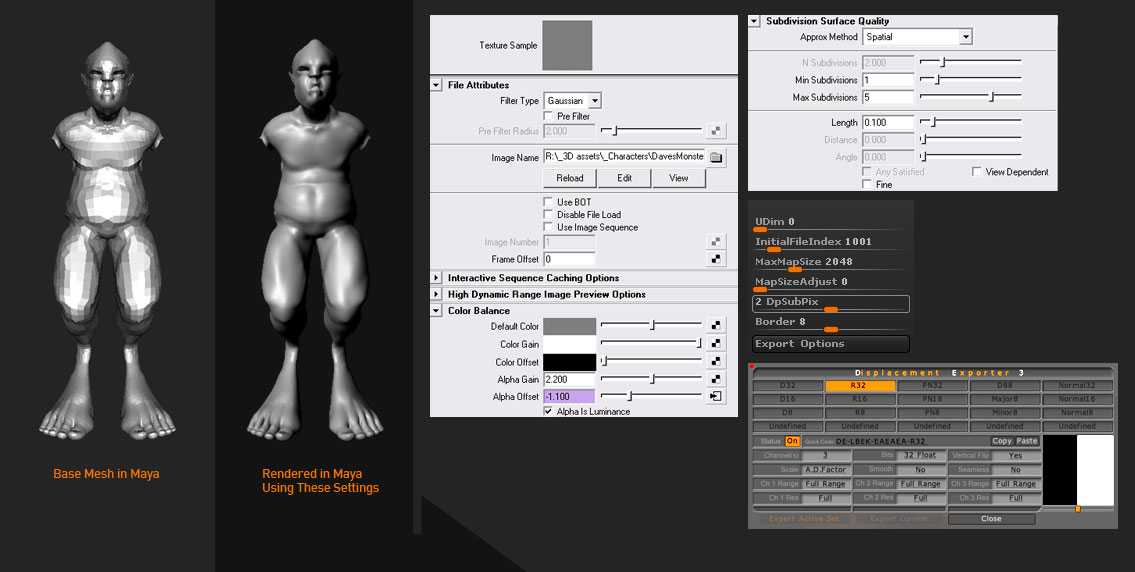1135x572 pixels.
Task: Click the Max Subdivisions value field
Action: (888, 97)
